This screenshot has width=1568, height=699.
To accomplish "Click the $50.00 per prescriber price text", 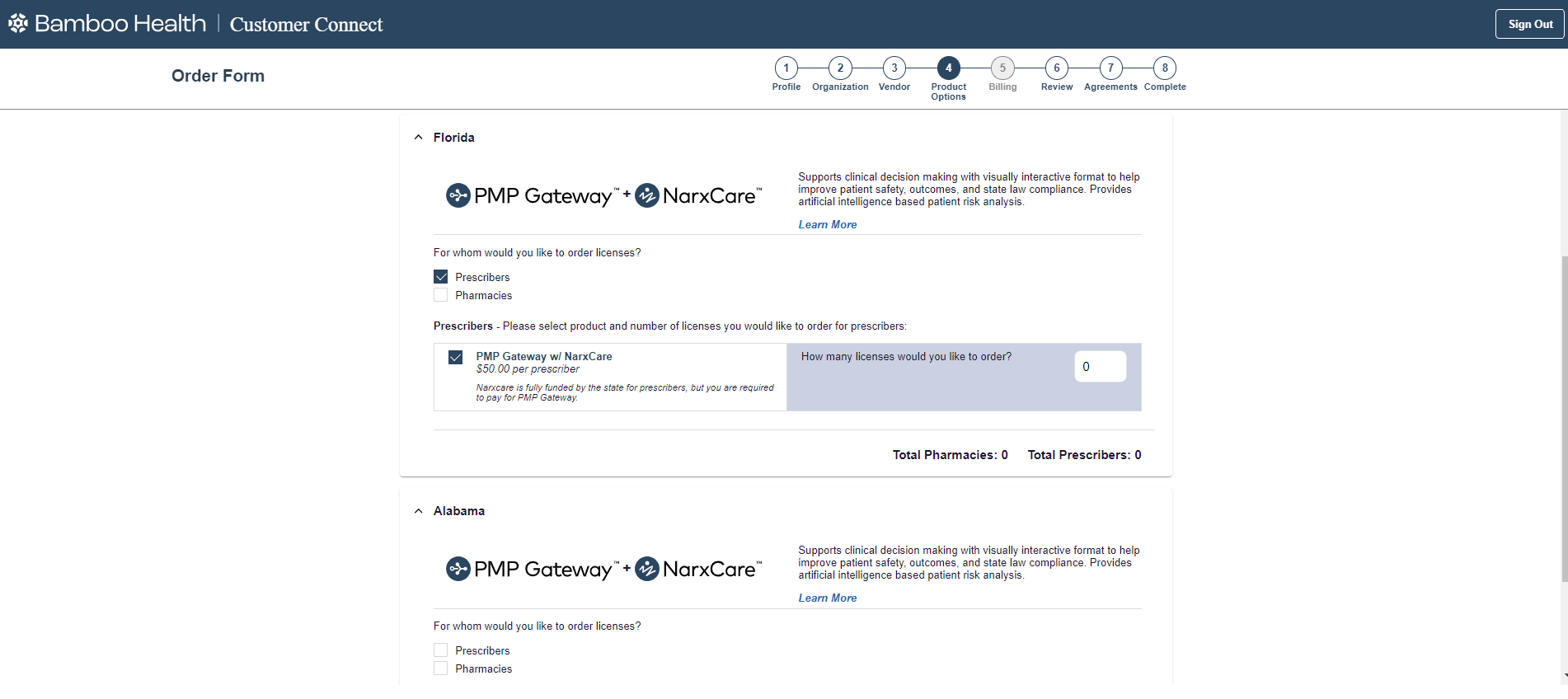I will 528,369.
